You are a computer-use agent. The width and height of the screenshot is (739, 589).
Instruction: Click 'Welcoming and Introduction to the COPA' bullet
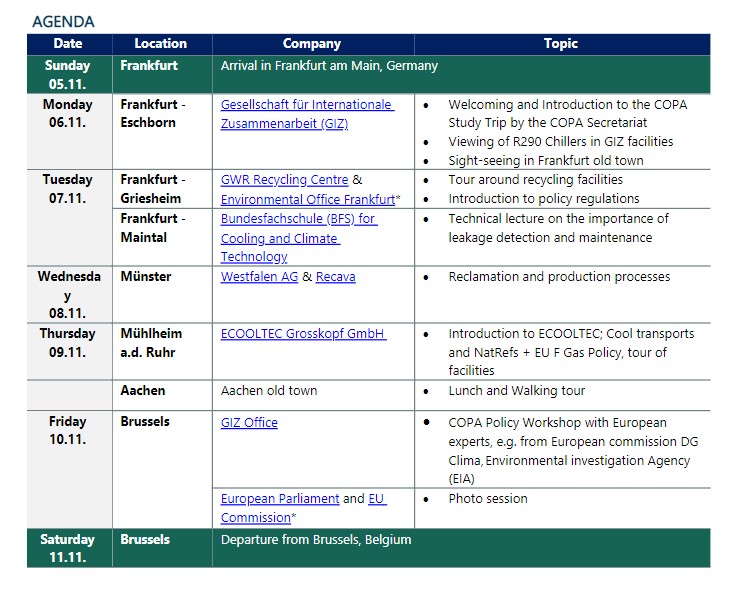tap(567, 114)
